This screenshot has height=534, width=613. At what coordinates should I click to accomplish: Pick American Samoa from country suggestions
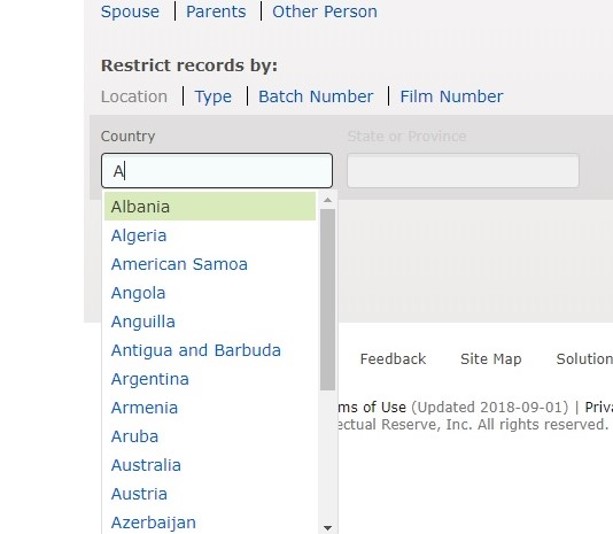coord(179,265)
